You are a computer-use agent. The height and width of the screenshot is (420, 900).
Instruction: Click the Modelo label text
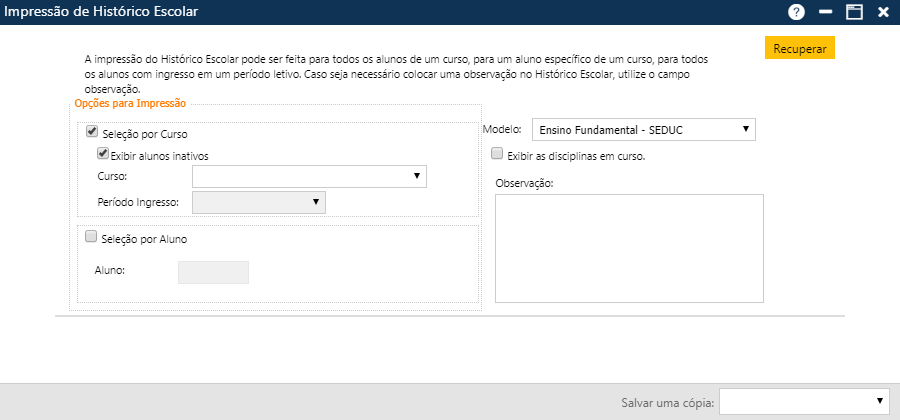pyautogui.click(x=504, y=130)
